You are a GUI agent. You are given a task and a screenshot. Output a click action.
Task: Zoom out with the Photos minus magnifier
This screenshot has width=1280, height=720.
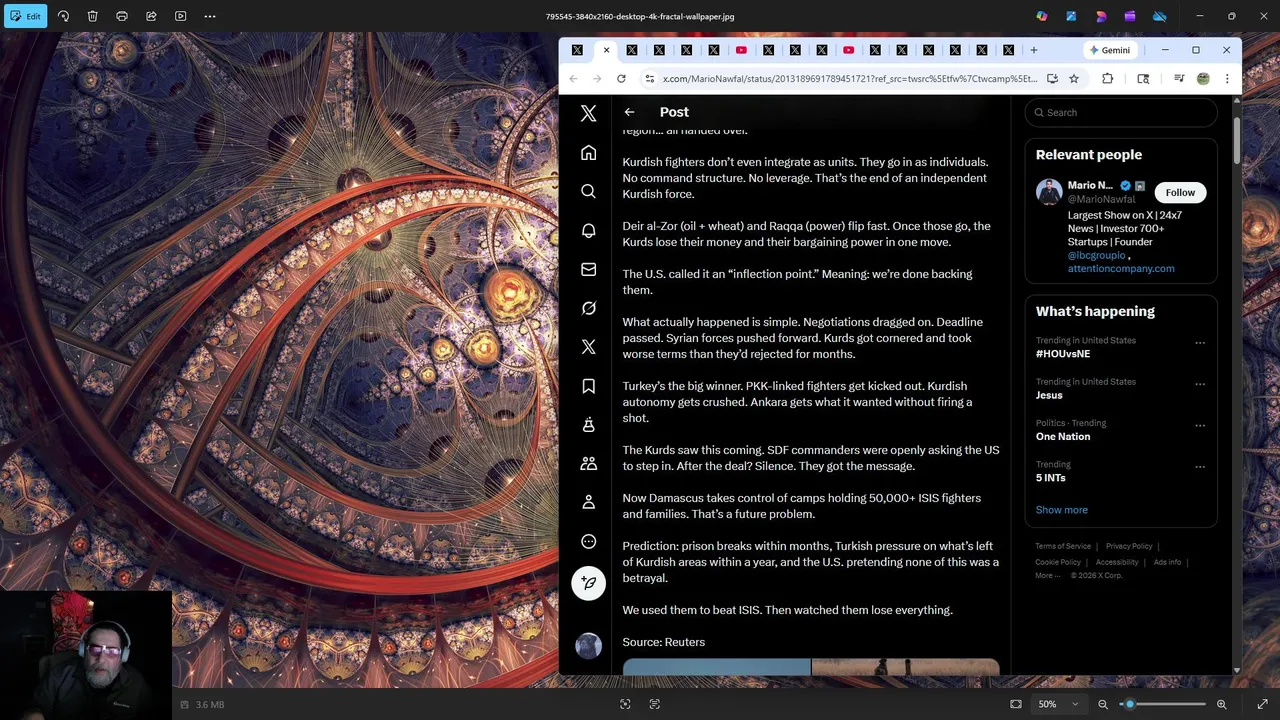pos(1103,704)
